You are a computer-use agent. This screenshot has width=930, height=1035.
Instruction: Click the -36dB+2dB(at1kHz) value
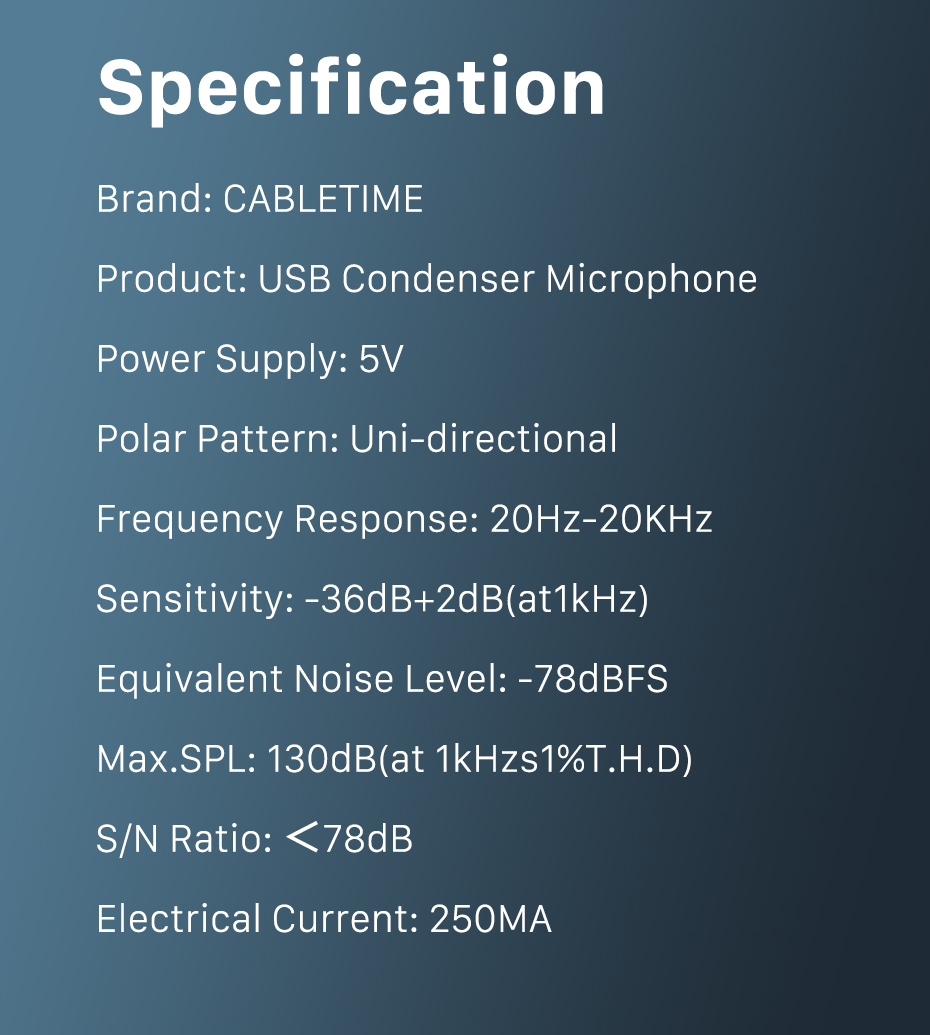[477, 599]
